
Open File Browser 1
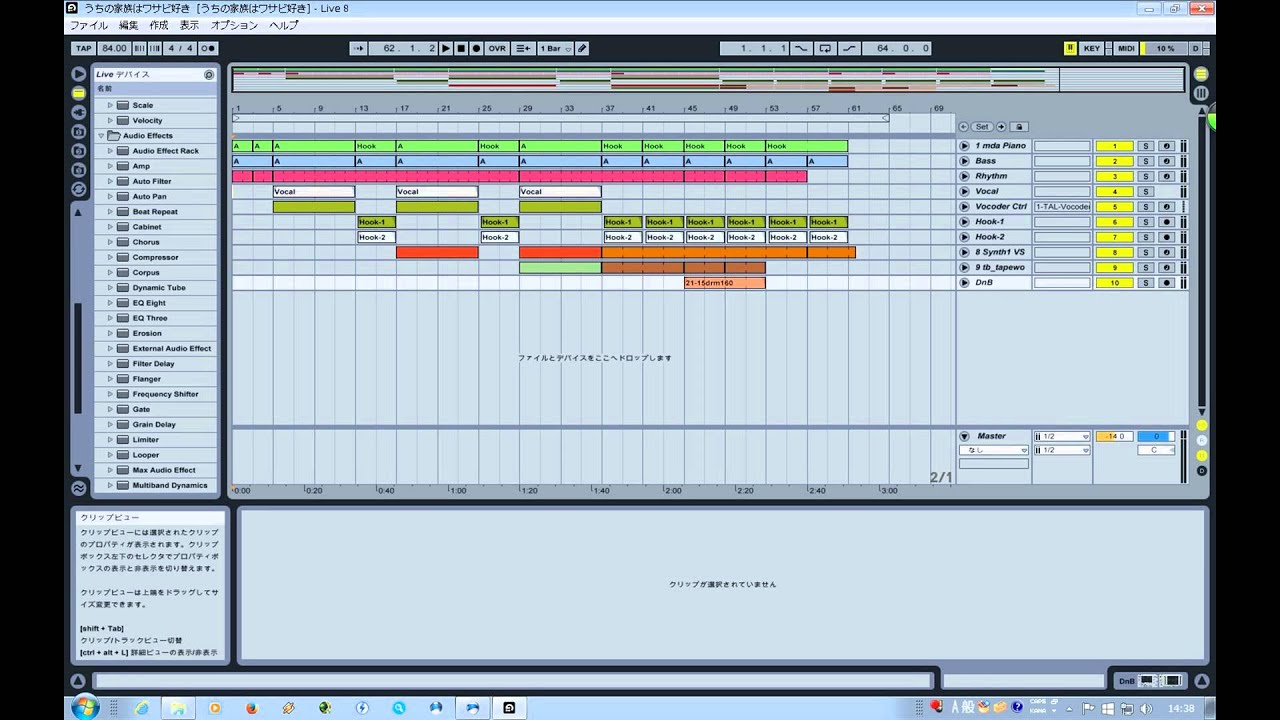coord(78,131)
